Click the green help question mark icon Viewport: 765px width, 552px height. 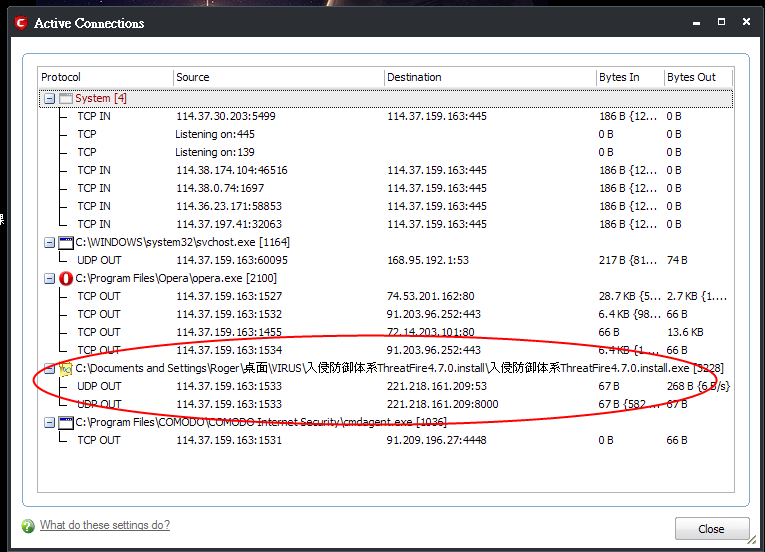[28, 526]
